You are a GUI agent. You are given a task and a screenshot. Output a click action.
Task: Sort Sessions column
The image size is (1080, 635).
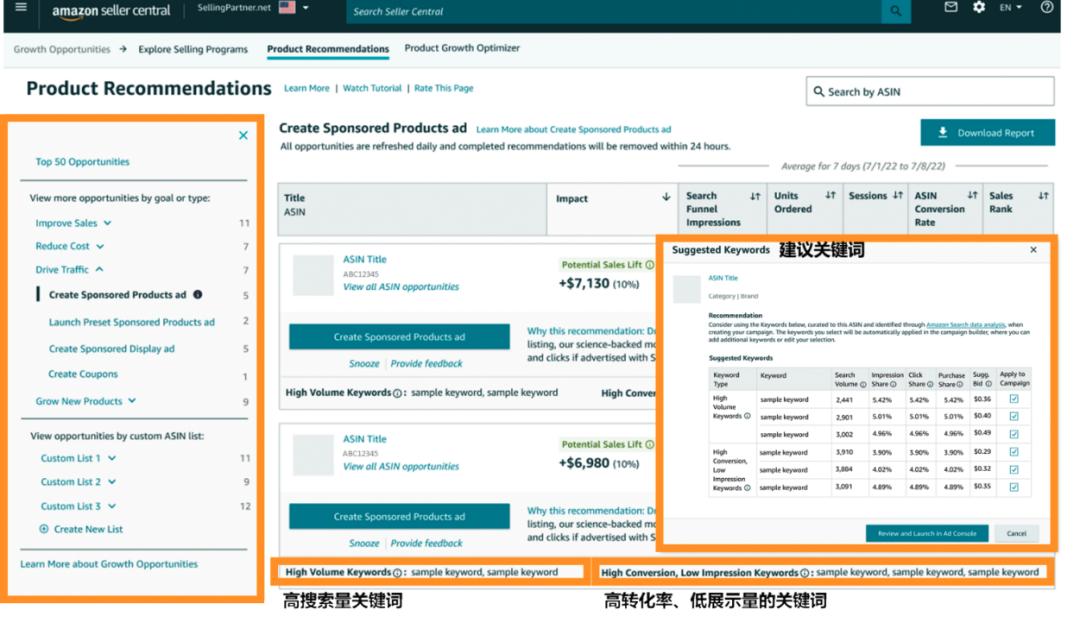897,196
